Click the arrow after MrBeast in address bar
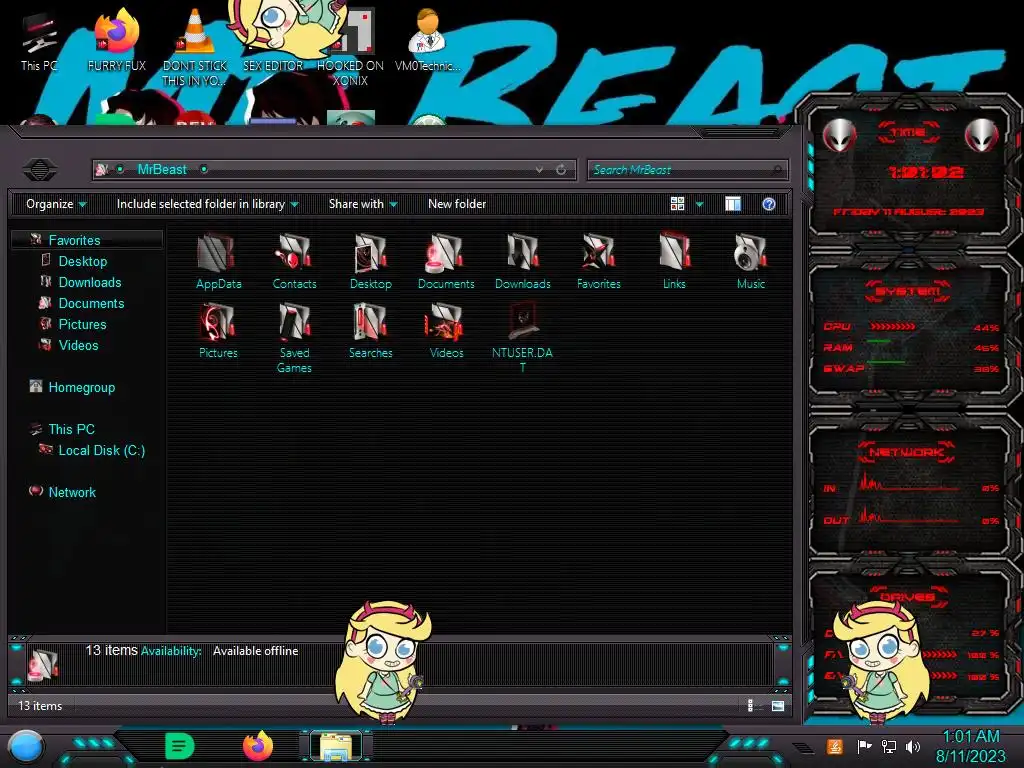 point(204,170)
